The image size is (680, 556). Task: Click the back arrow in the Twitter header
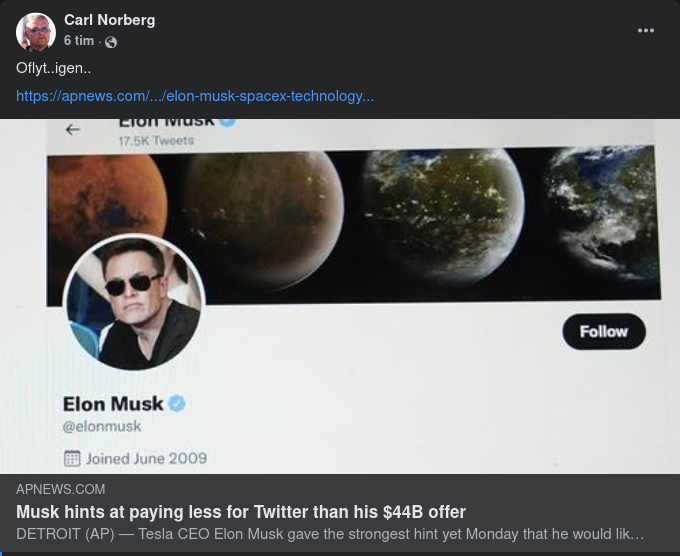[72, 130]
